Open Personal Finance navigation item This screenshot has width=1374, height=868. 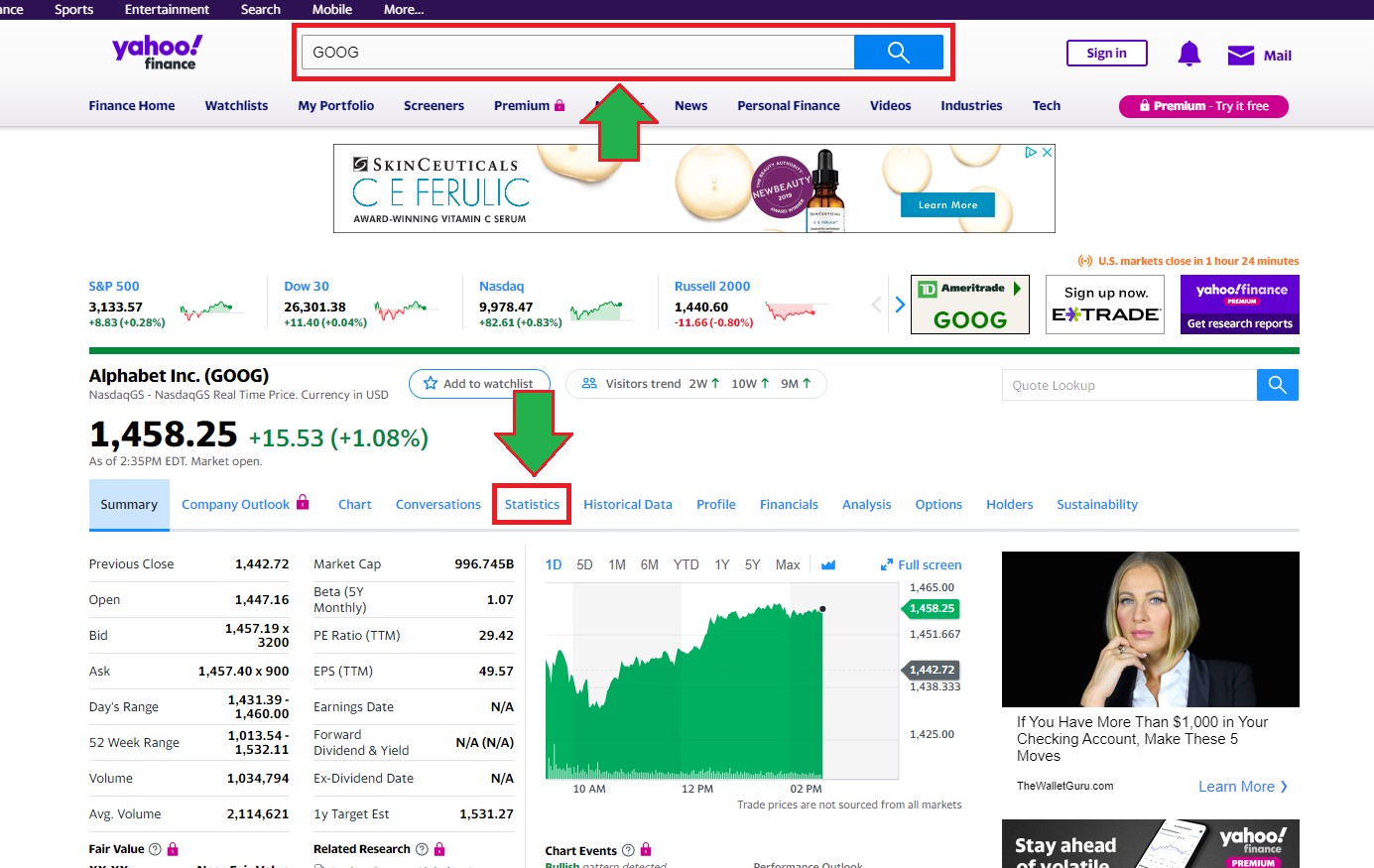click(x=789, y=105)
